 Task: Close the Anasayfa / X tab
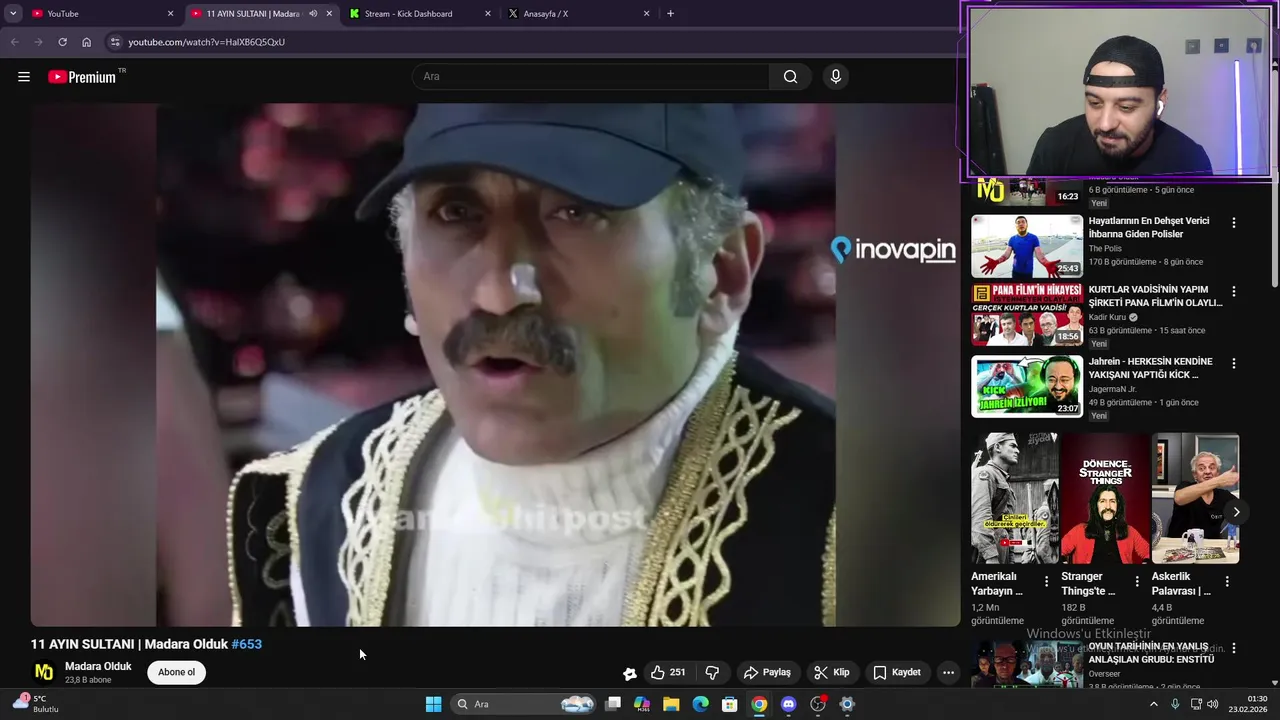point(646,14)
